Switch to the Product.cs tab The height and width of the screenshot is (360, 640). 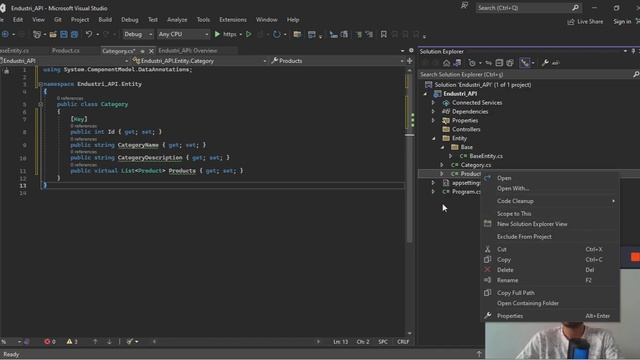(x=66, y=51)
